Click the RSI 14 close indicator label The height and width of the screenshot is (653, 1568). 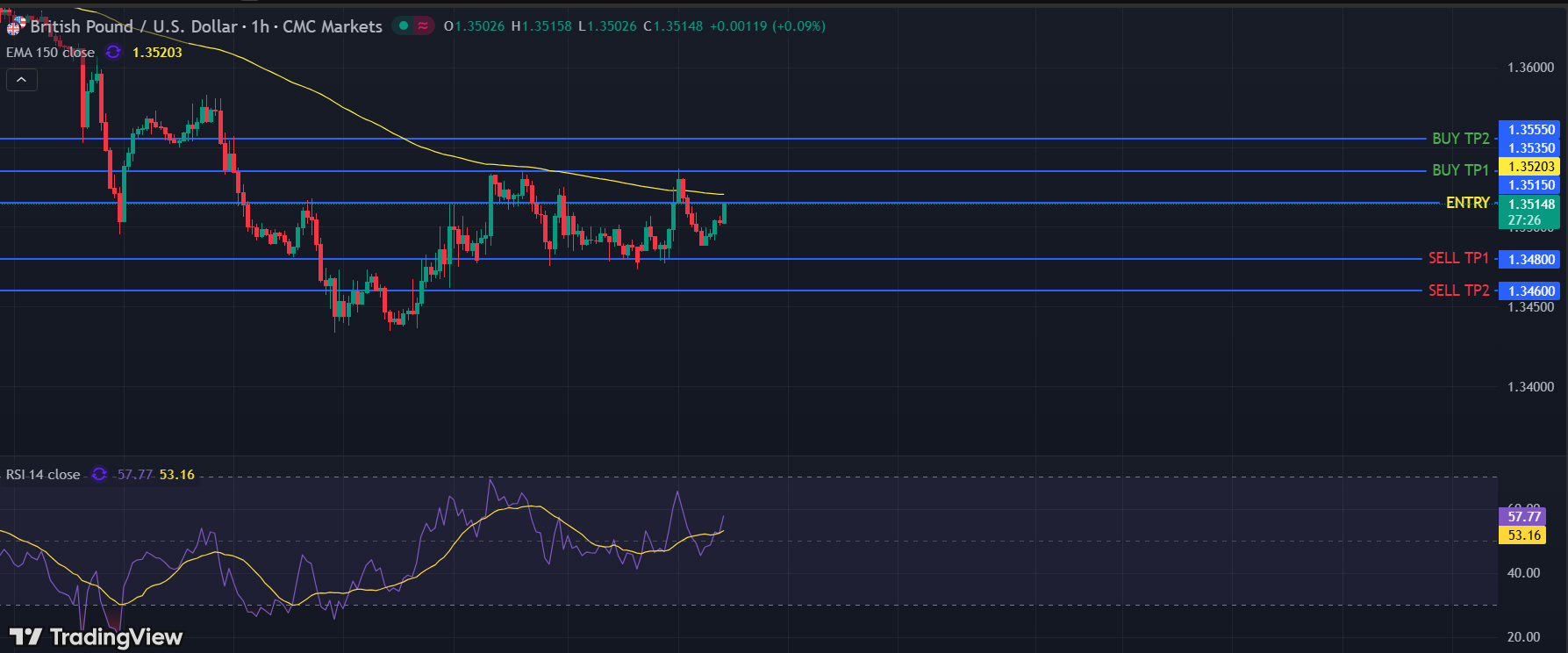pos(43,475)
